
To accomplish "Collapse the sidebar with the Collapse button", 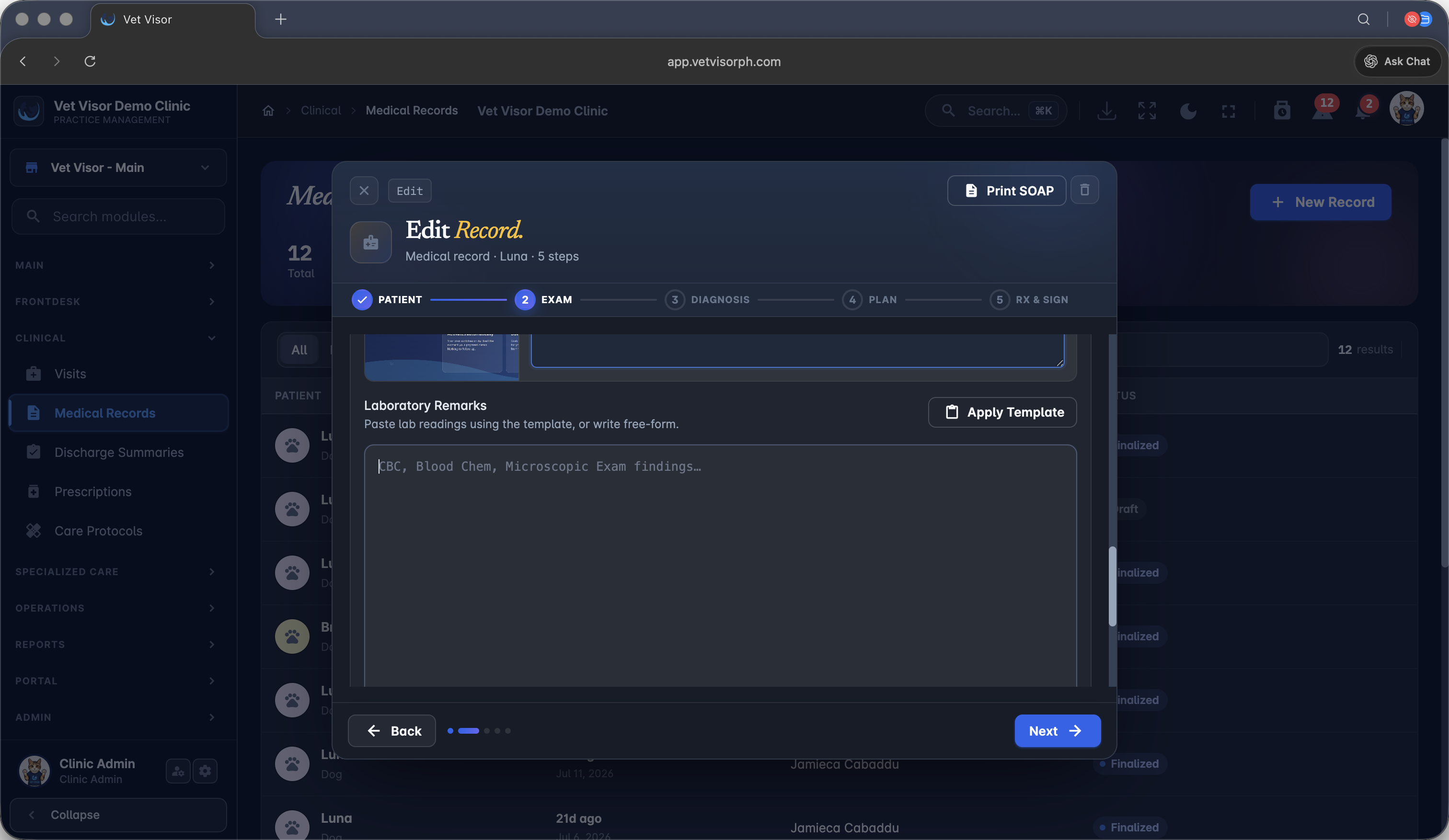I will 118,815.
